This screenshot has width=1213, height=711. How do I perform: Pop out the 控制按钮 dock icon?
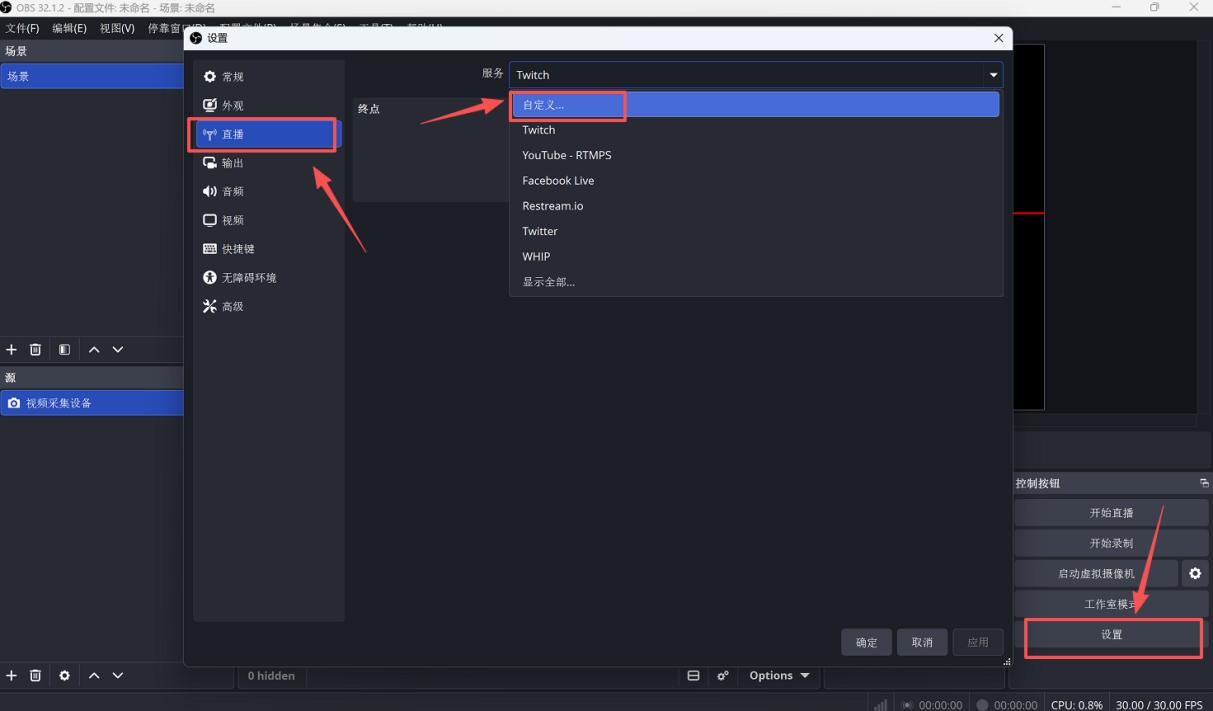1204,483
